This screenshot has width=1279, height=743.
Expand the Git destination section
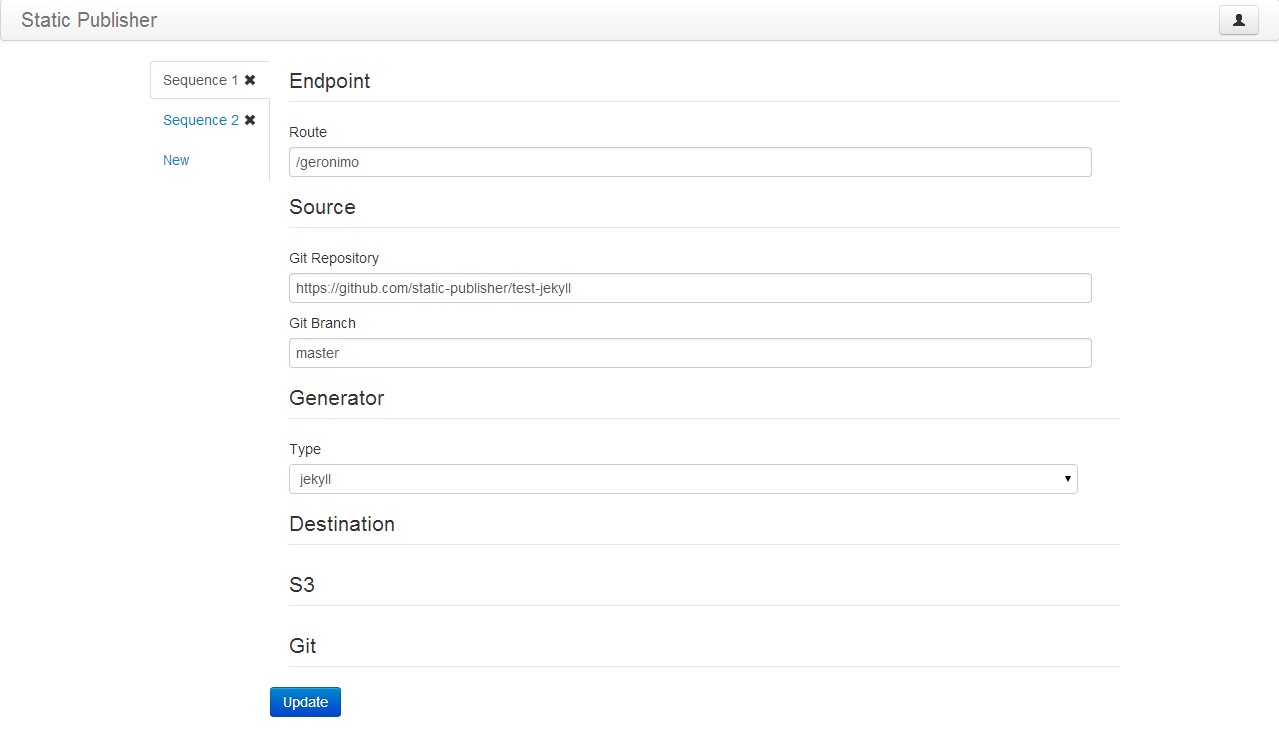point(303,646)
